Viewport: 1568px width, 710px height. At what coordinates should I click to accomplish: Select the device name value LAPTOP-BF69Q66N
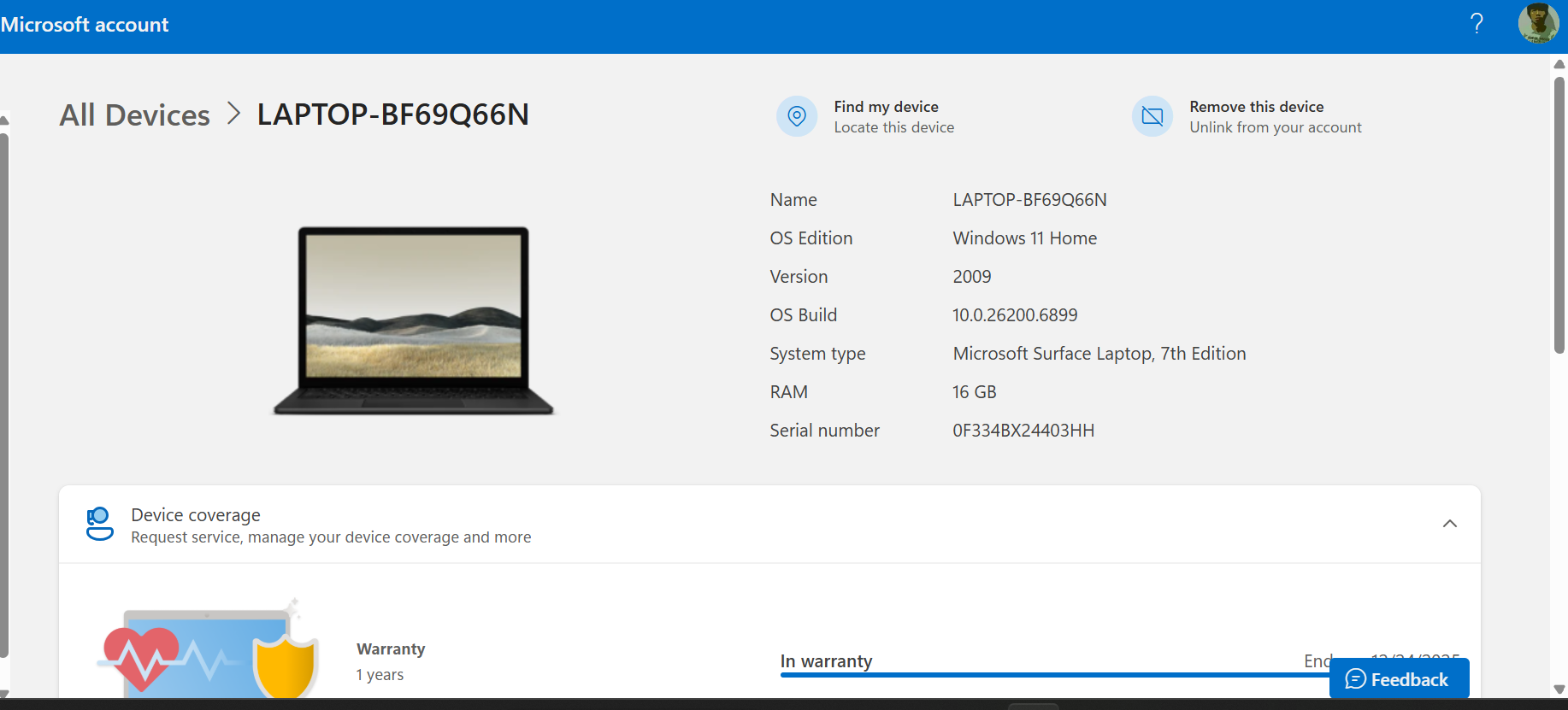[1029, 200]
